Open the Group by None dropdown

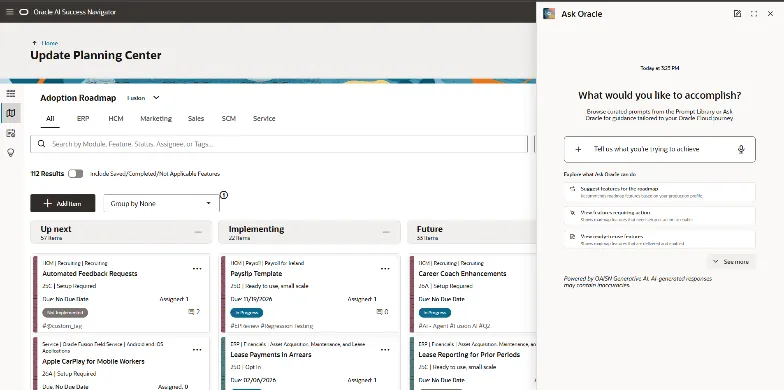[162, 204]
